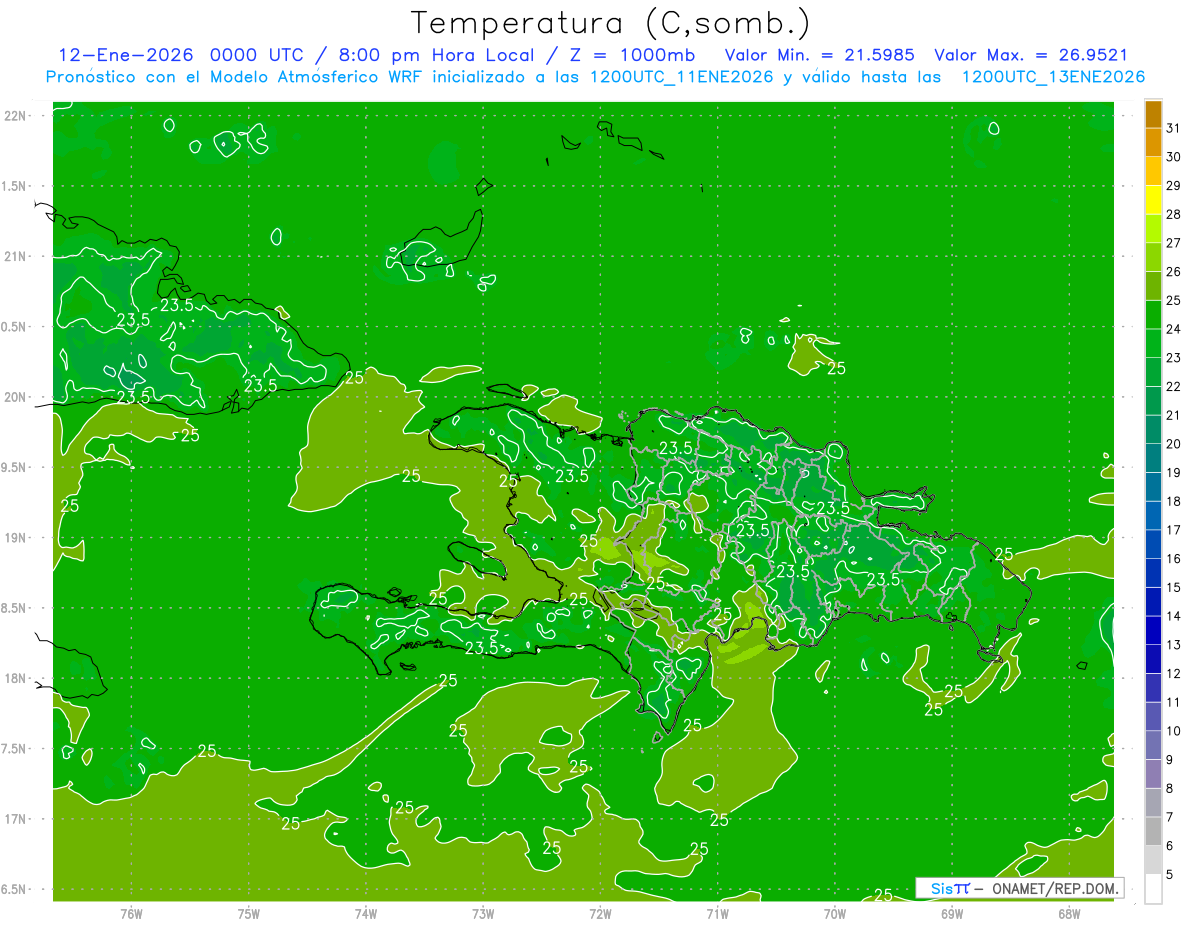Click the colorbar label "31"
The image size is (1200, 927).
1173,128
